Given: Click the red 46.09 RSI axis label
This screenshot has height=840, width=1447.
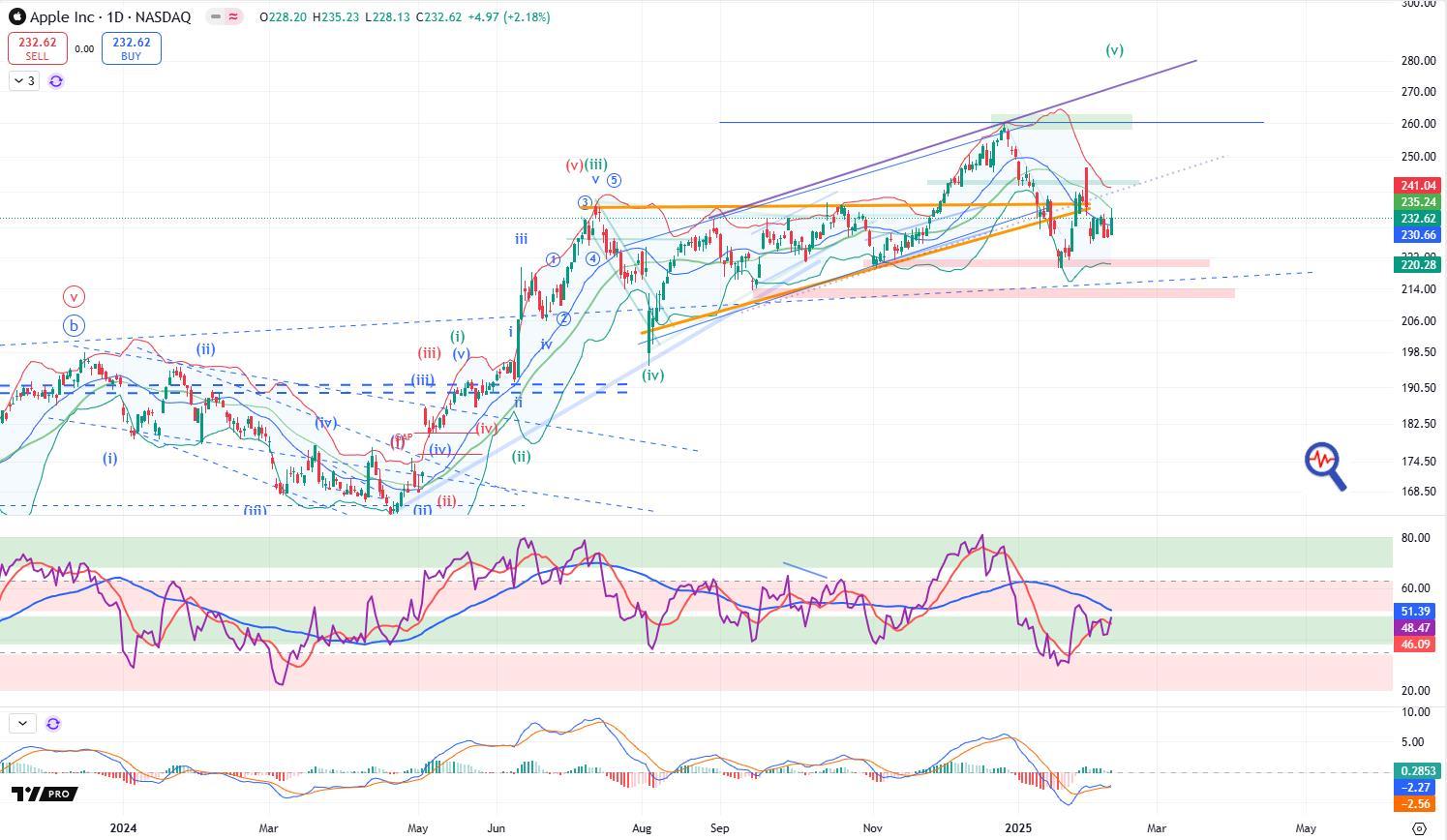Looking at the screenshot, I should click(x=1416, y=644).
